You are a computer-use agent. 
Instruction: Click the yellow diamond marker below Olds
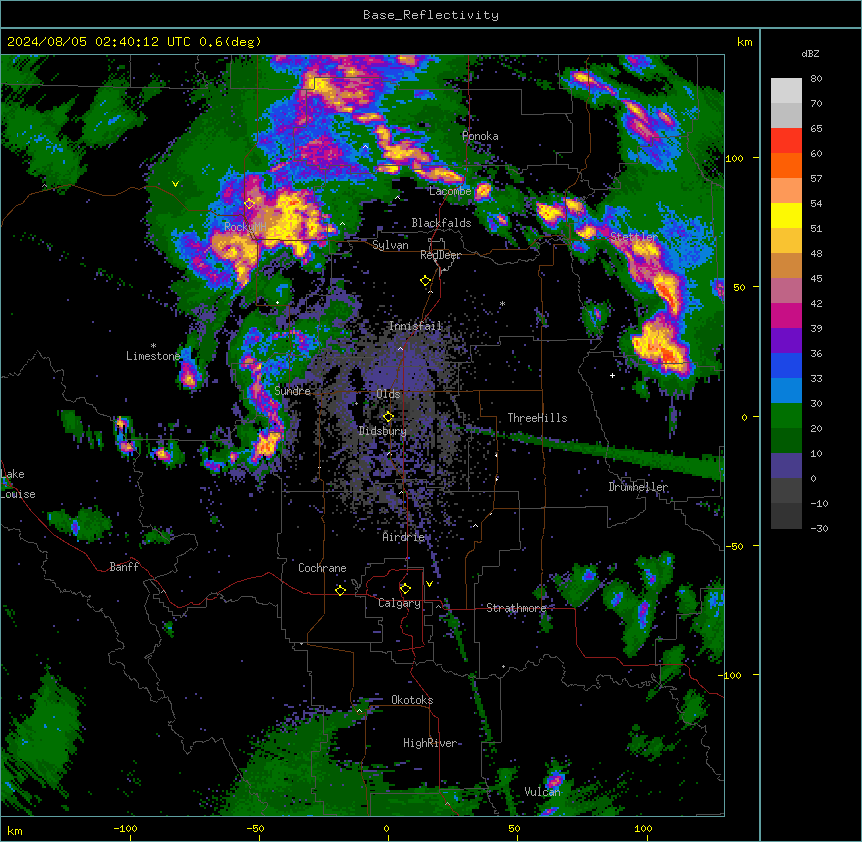pyautogui.click(x=388, y=417)
